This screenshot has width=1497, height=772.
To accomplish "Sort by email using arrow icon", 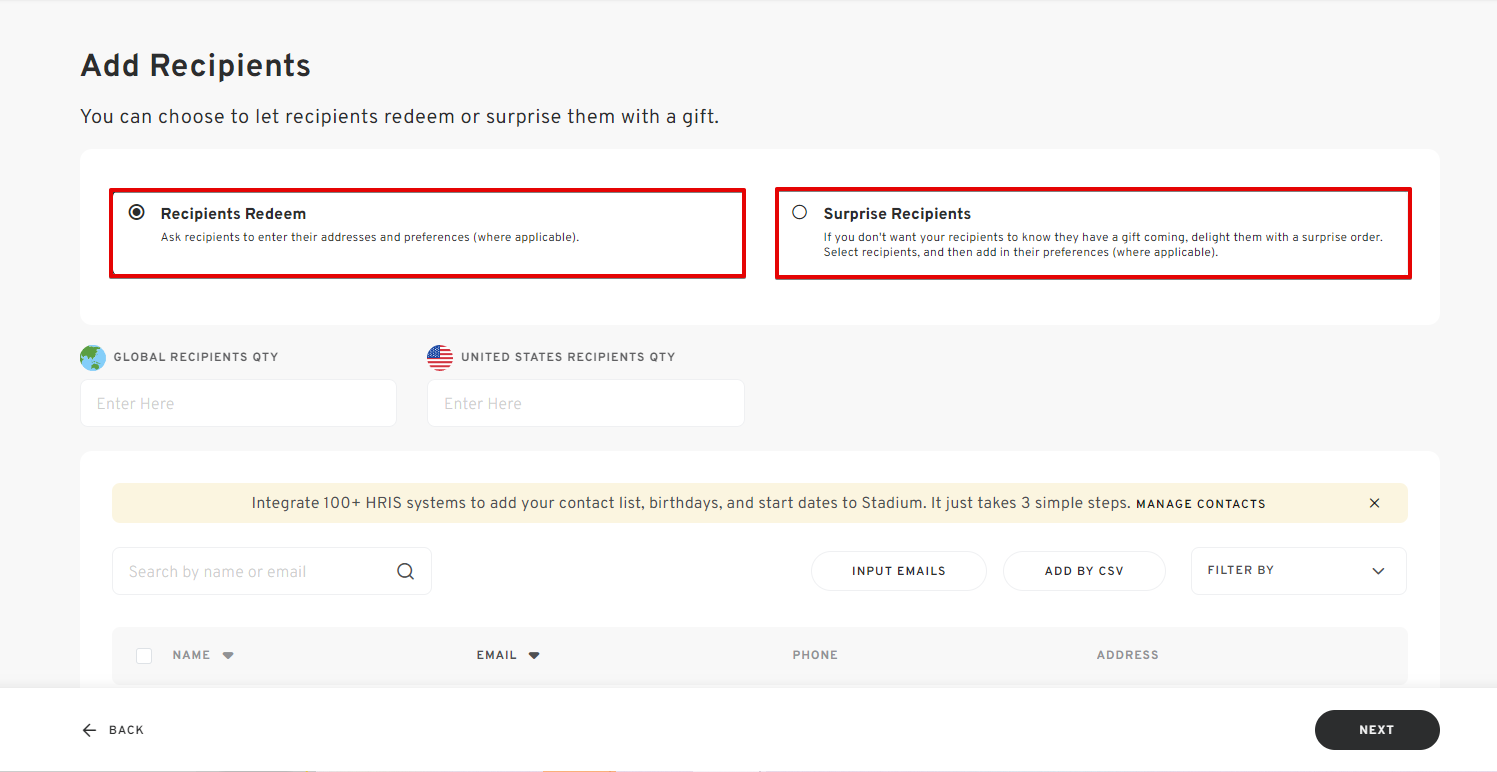I will (x=534, y=656).
